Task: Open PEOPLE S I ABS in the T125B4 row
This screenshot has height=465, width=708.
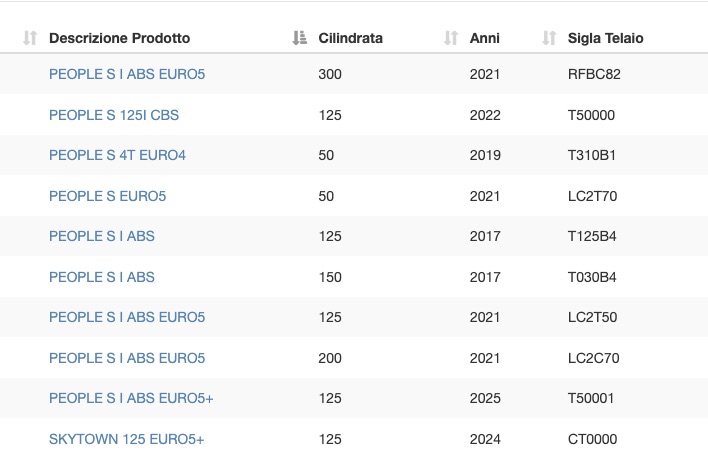Action: click(x=102, y=236)
